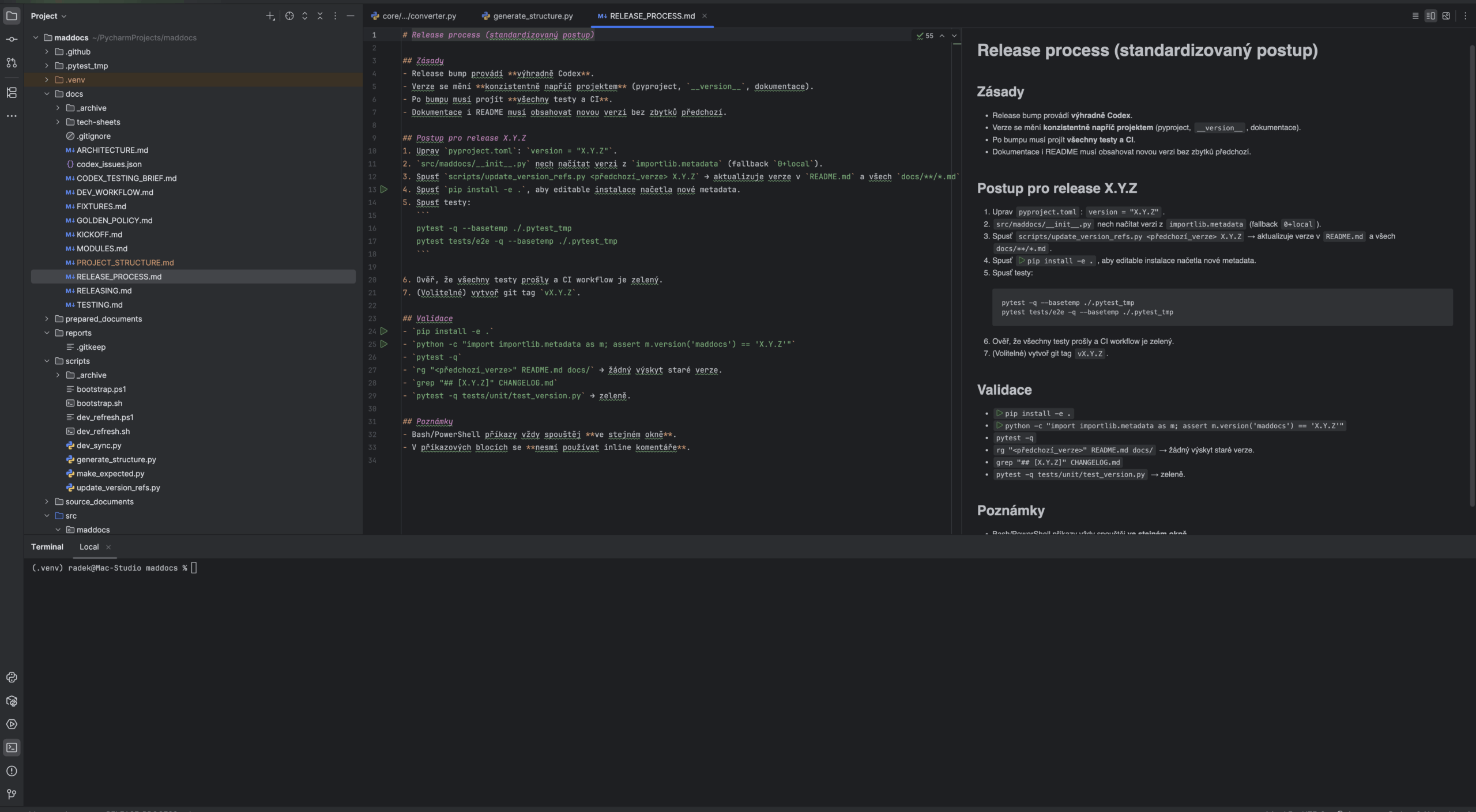Open the Git tool window icon
Image resolution: width=1476 pixels, height=812 pixels.
(x=12, y=794)
